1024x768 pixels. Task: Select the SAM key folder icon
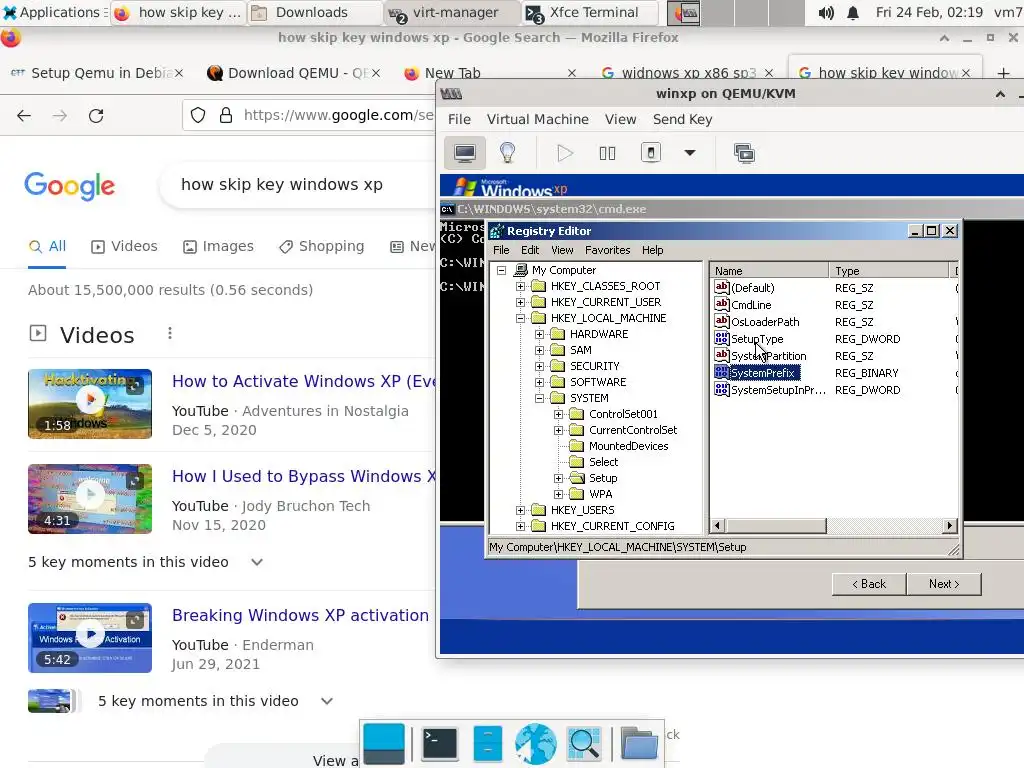pos(558,350)
